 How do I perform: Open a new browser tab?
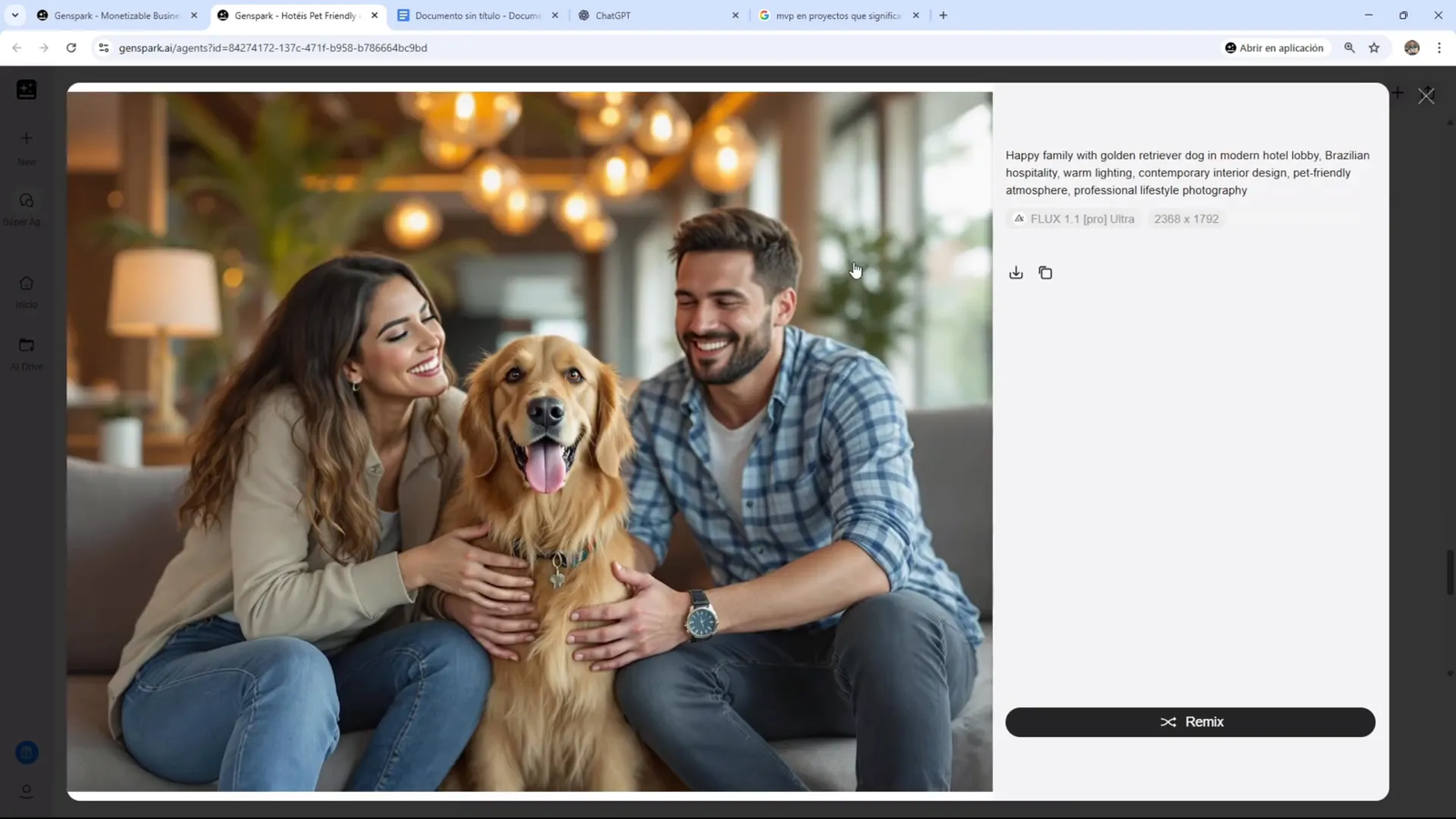(x=943, y=15)
